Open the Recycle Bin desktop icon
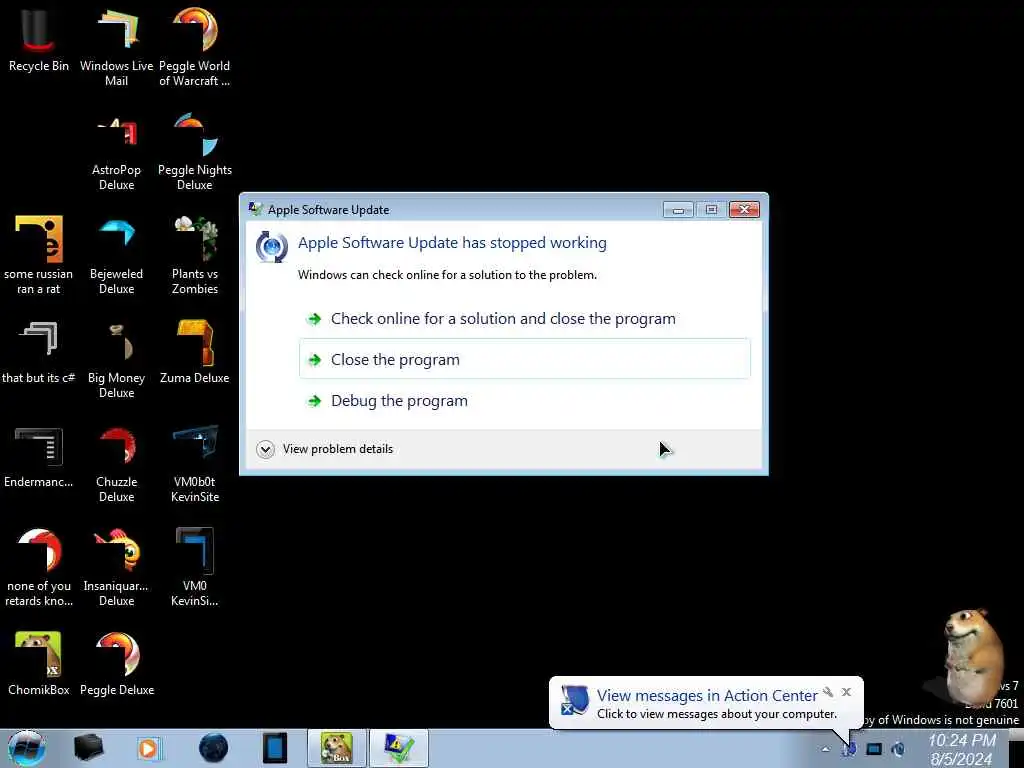The width and height of the screenshot is (1024, 768). [x=39, y=40]
